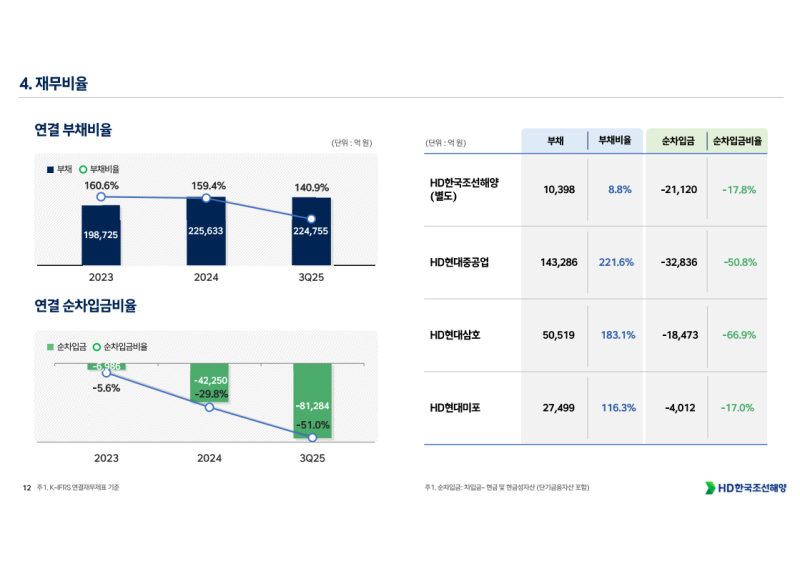Select the 2023 debt ratio line marker

[x=101, y=197]
